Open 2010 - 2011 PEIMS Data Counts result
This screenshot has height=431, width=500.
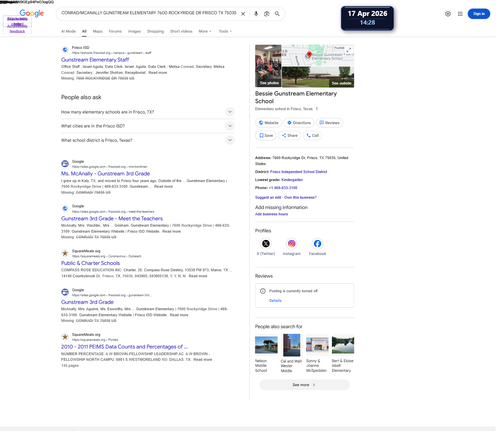[124, 347]
